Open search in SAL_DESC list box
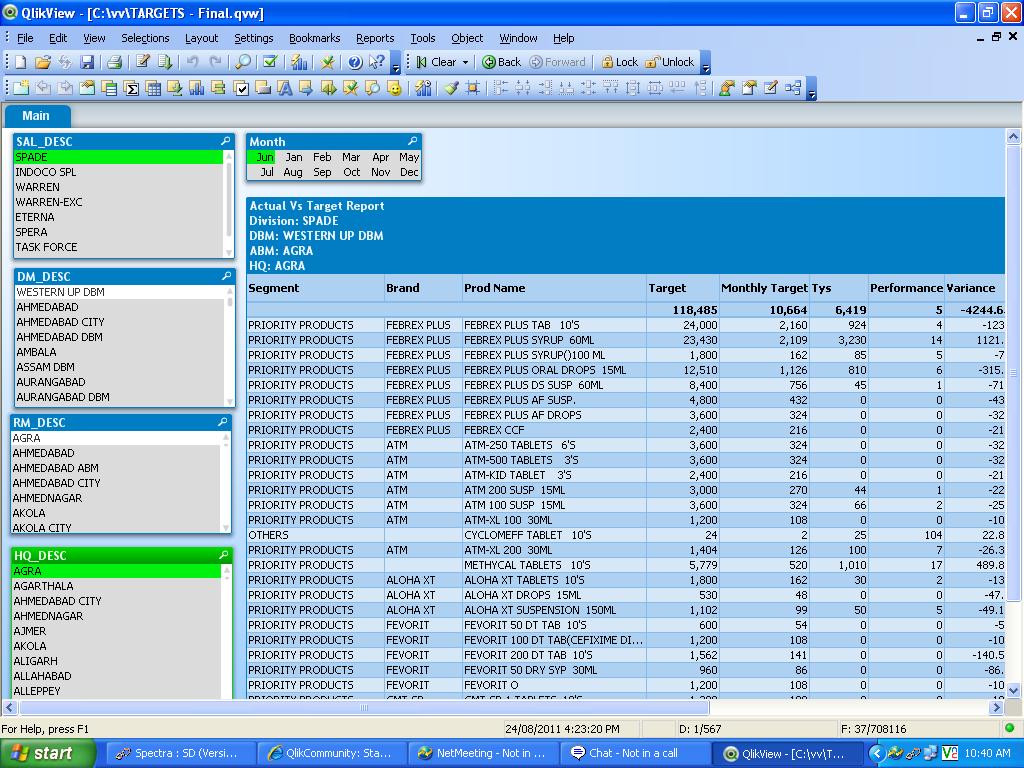The width and height of the screenshot is (1024, 768). (226, 141)
